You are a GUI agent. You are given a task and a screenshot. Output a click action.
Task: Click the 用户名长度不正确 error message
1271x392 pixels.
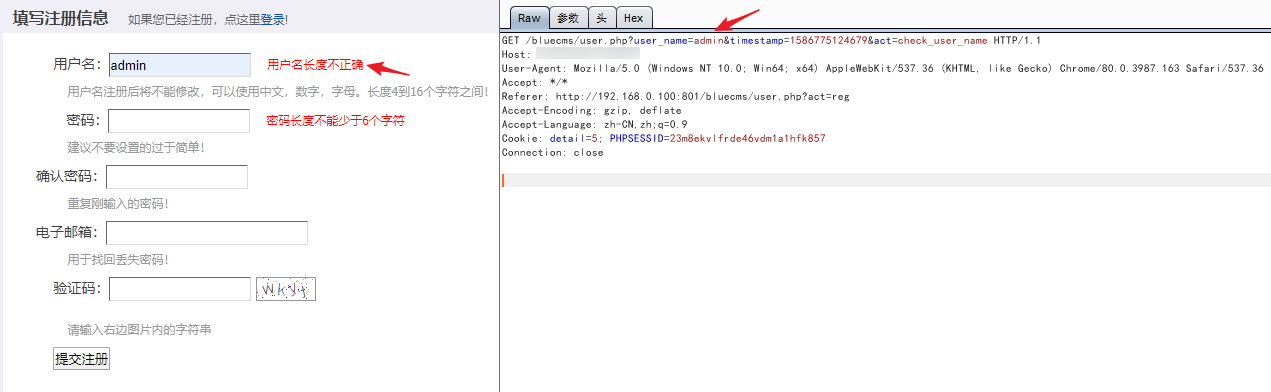[x=315, y=65]
